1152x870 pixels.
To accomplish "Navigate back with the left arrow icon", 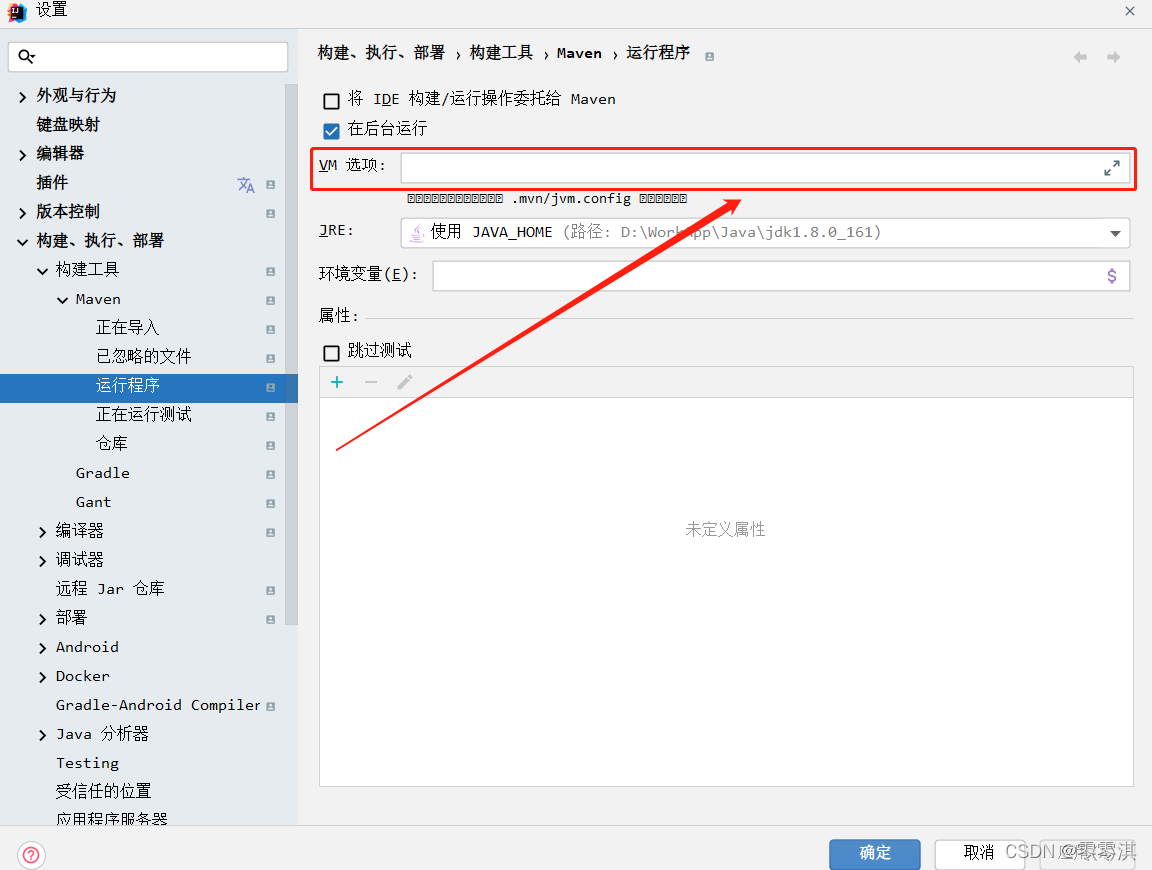I will click(x=1080, y=58).
